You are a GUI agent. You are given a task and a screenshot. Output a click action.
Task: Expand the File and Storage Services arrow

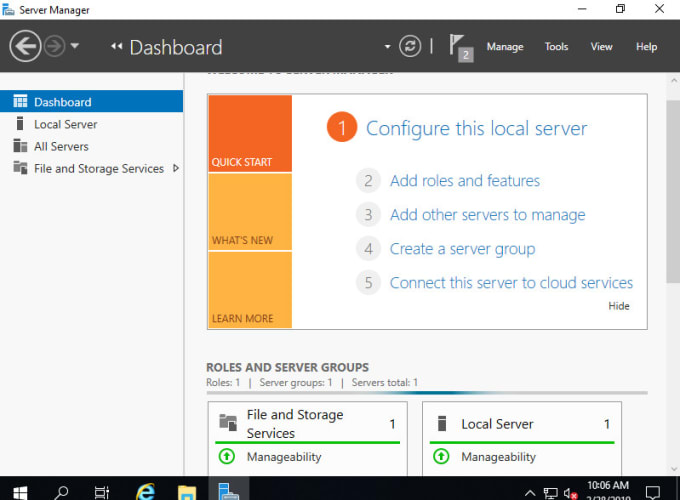[x=176, y=168]
